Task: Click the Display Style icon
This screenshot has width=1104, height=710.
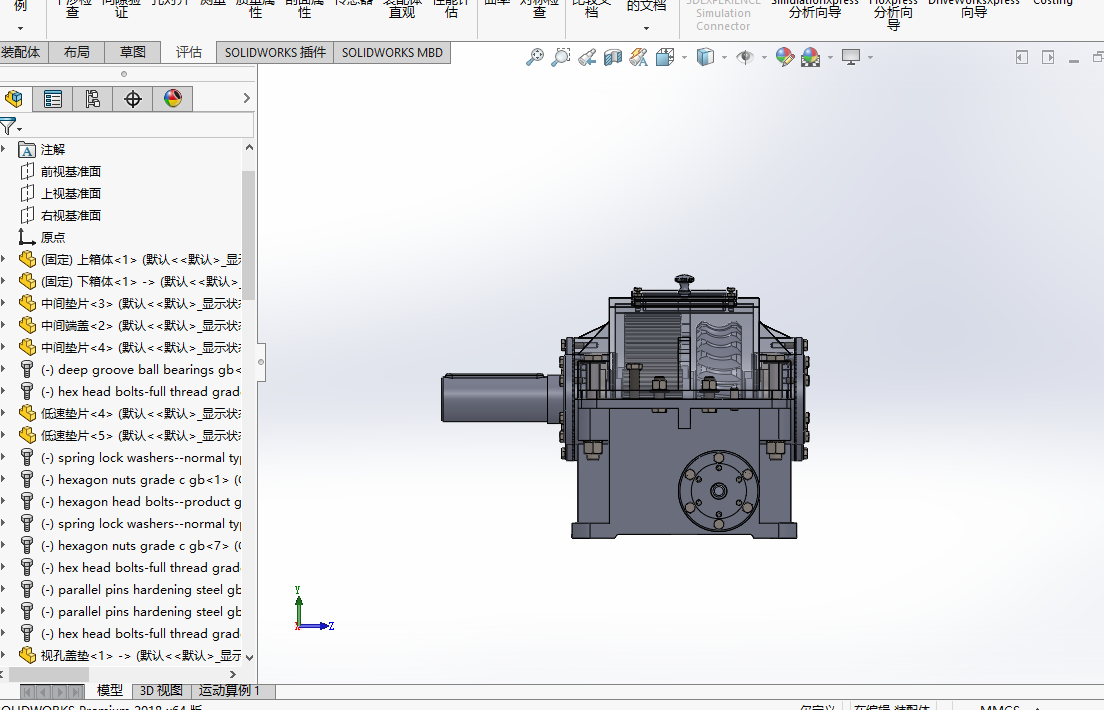Action: click(x=705, y=57)
